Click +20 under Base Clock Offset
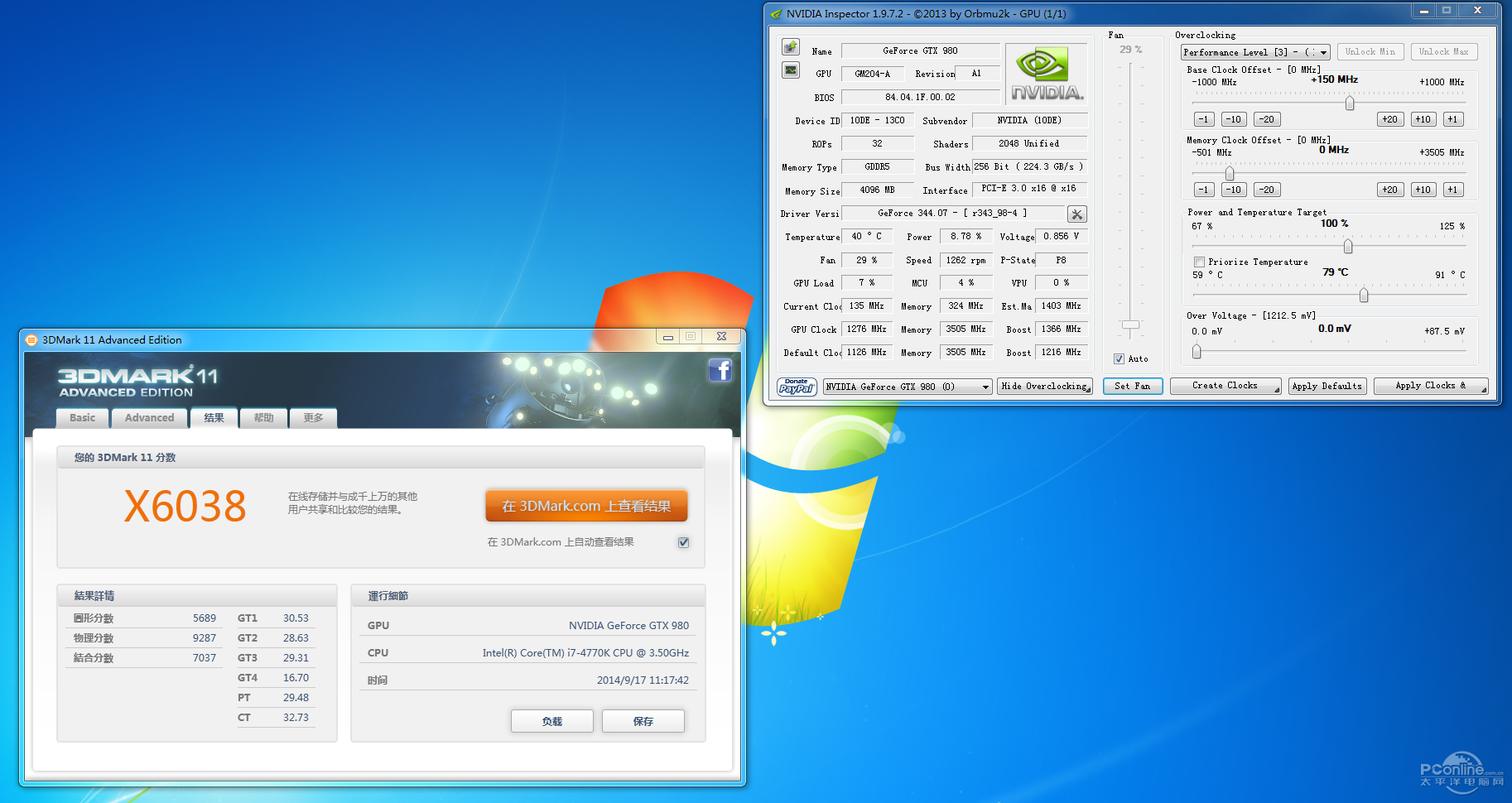Image resolution: width=1512 pixels, height=803 pixels. [x=1390, y=119]
